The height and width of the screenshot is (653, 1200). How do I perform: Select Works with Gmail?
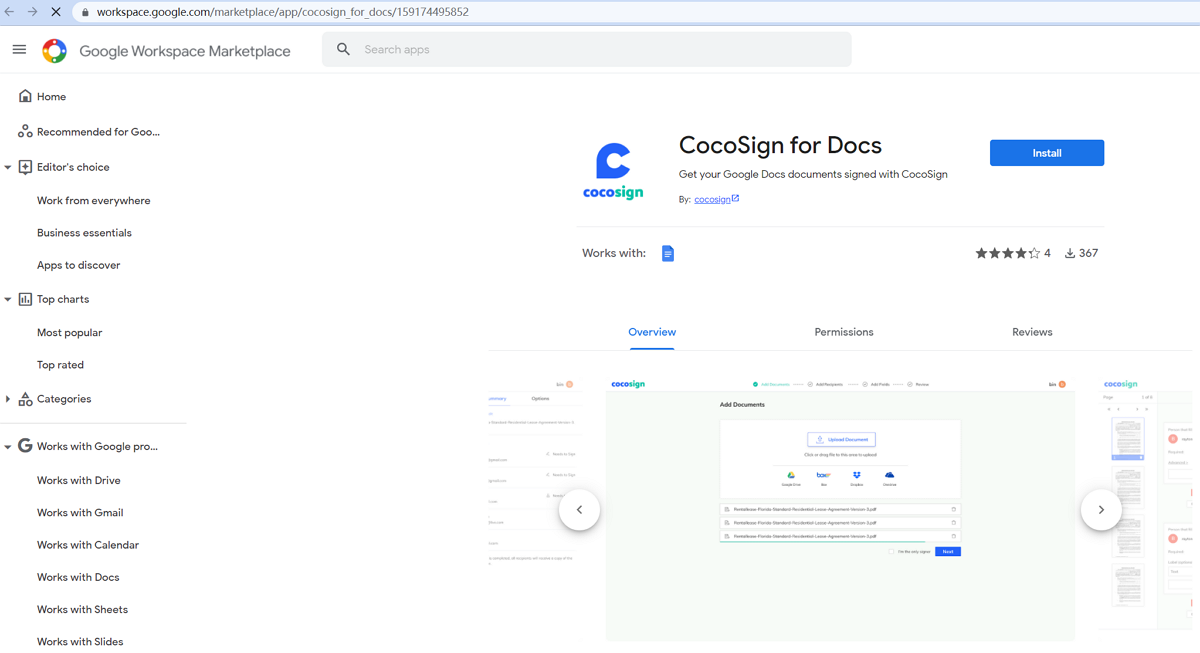click(80, 513)
